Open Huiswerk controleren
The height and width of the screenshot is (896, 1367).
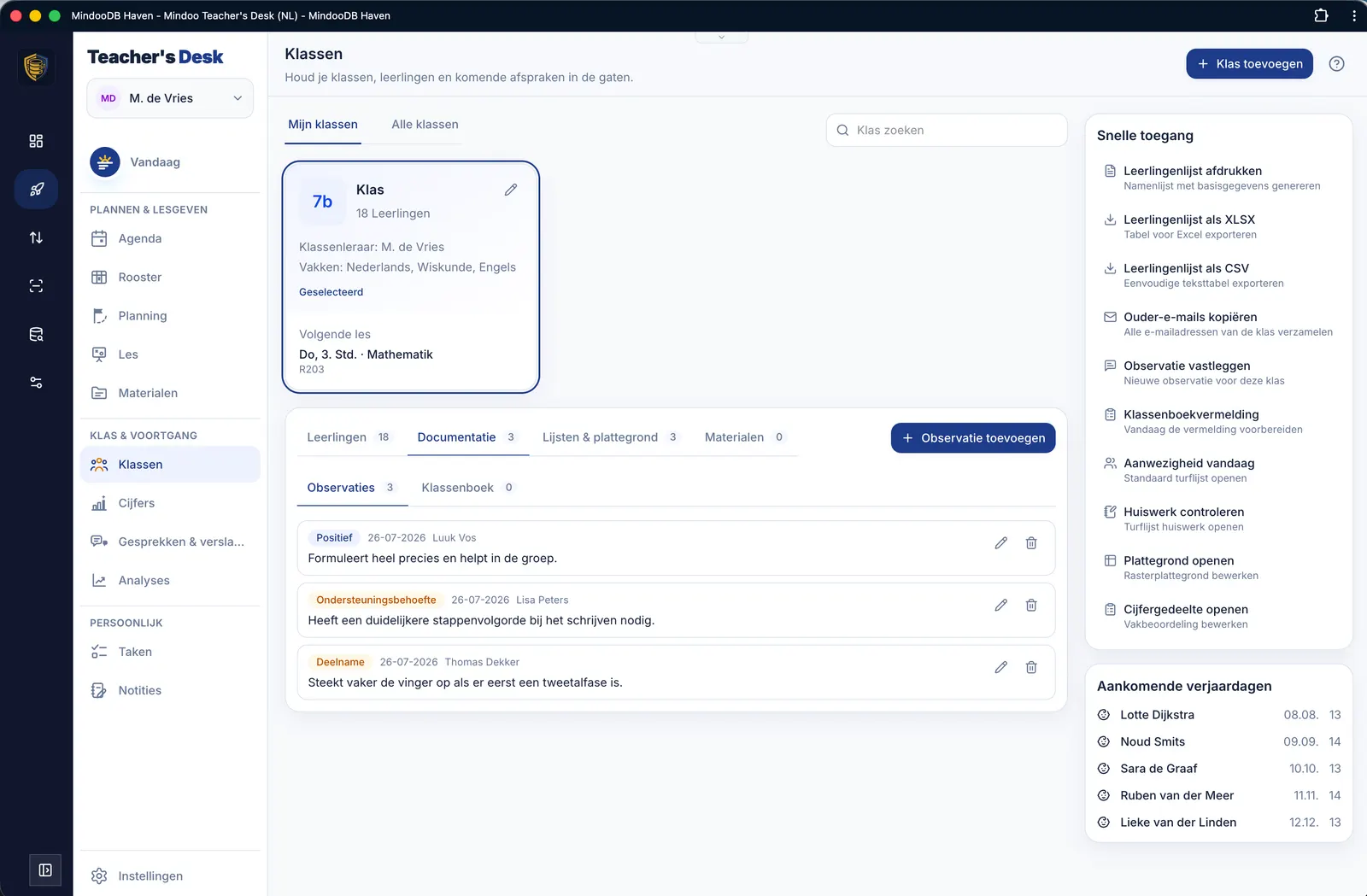1218,518
